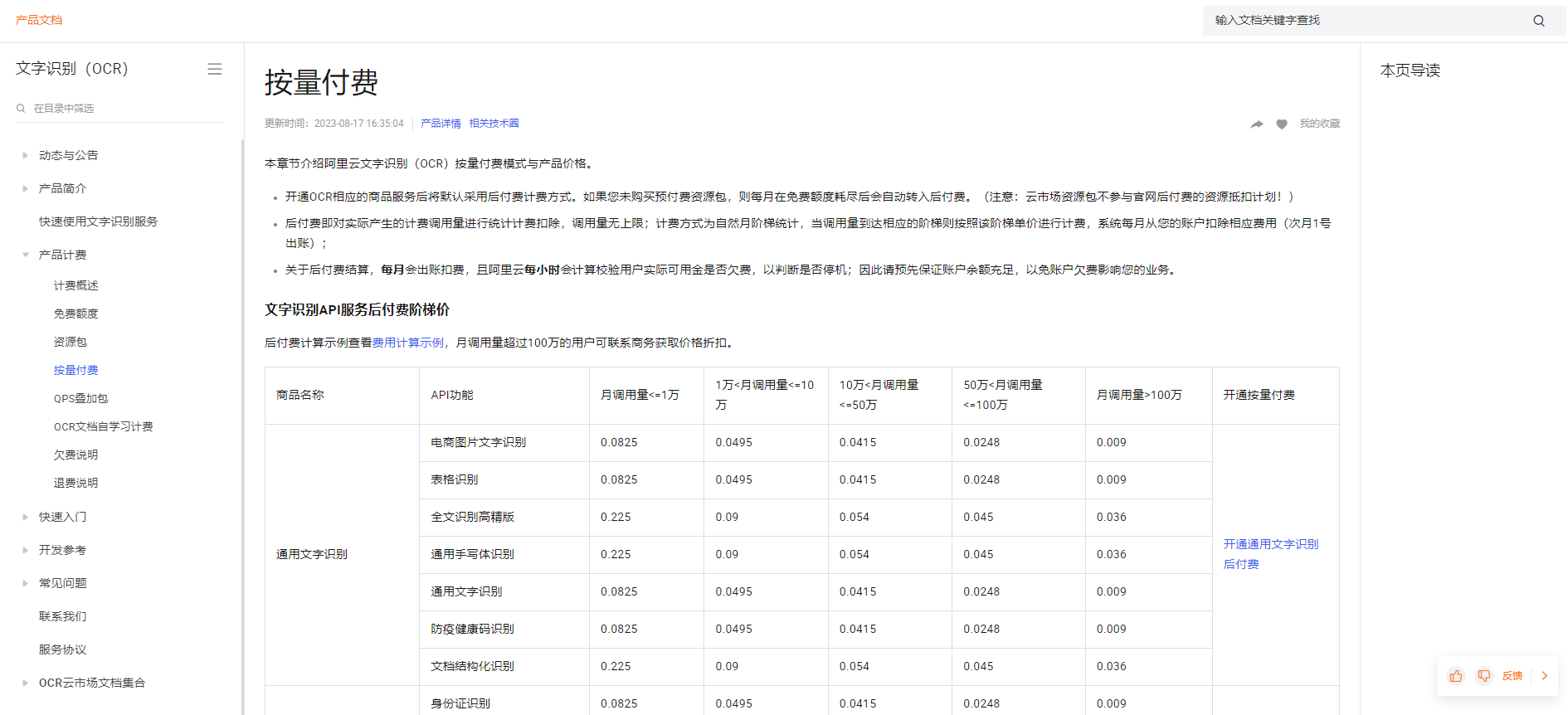
Task: Collapse the 产品计费 tree node
Action: click(x=25, y=255)
